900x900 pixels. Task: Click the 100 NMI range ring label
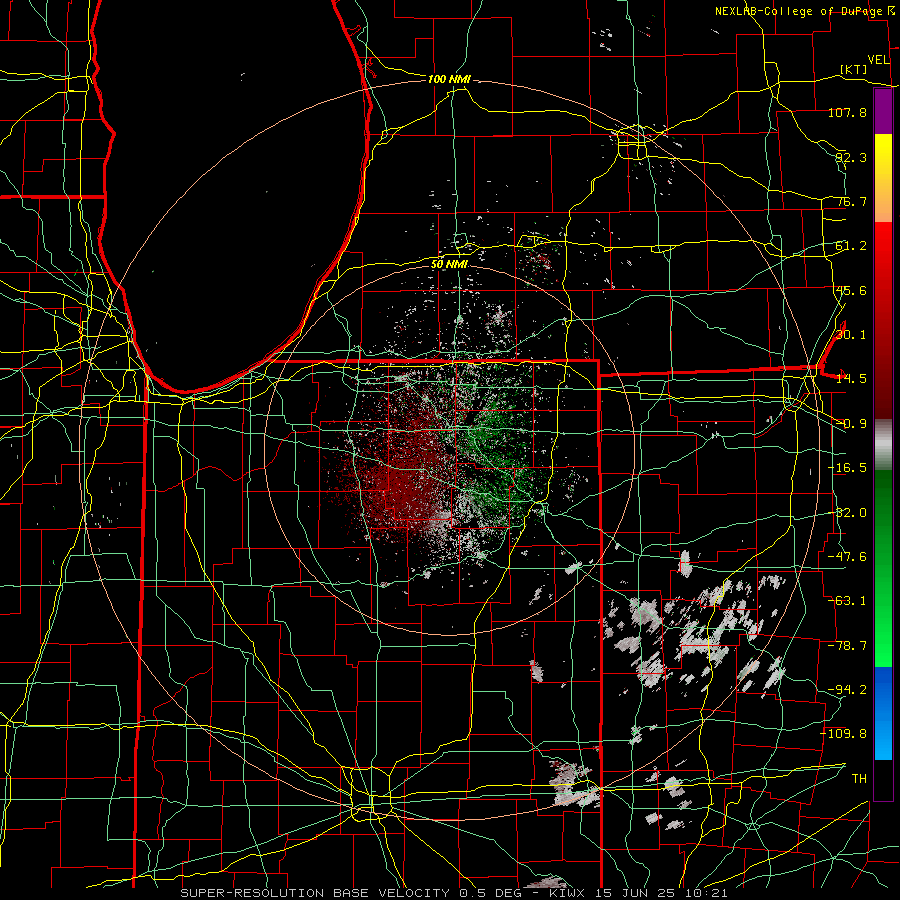tap(449, 79)
